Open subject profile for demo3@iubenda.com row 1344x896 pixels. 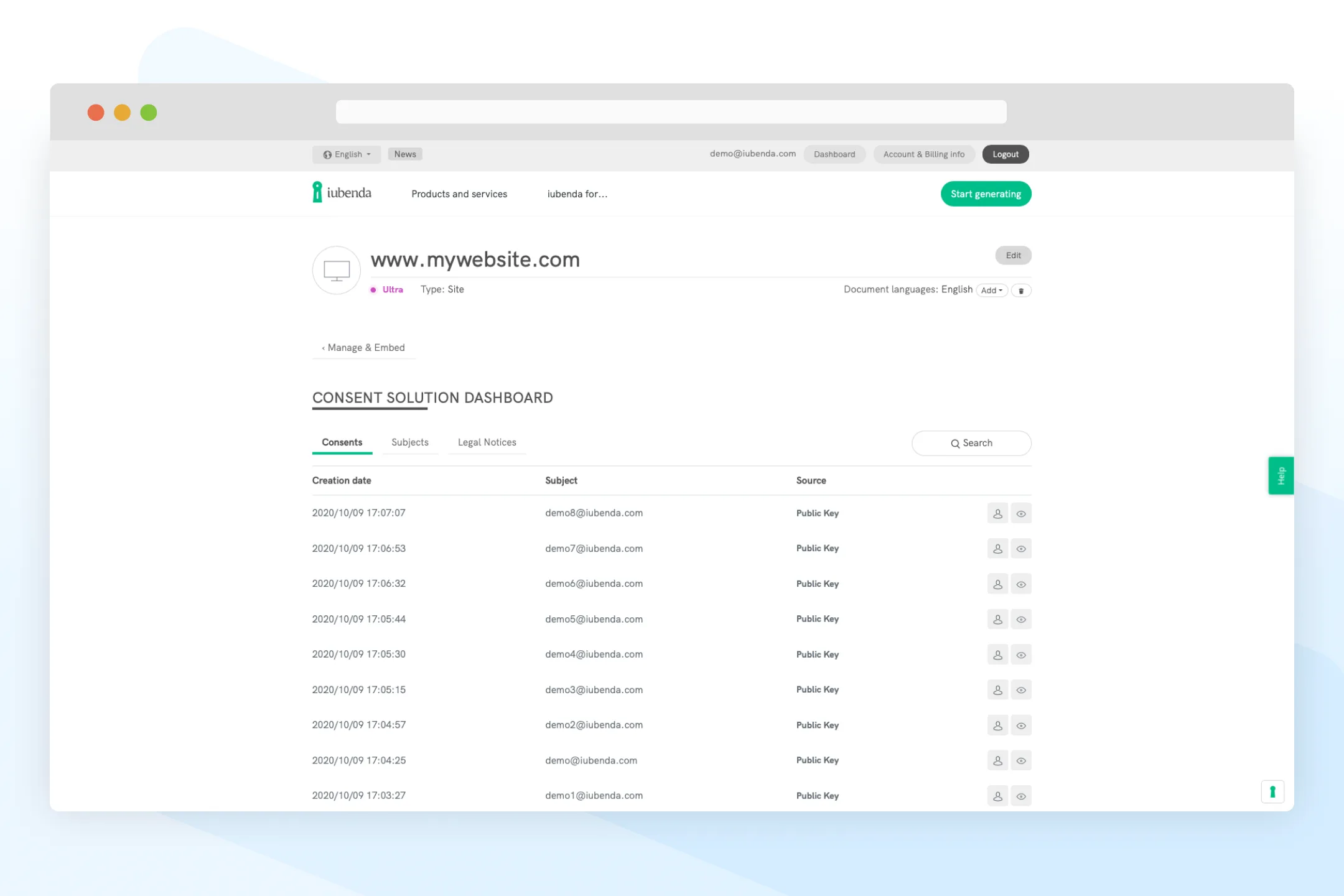click(x=997, y=690)
